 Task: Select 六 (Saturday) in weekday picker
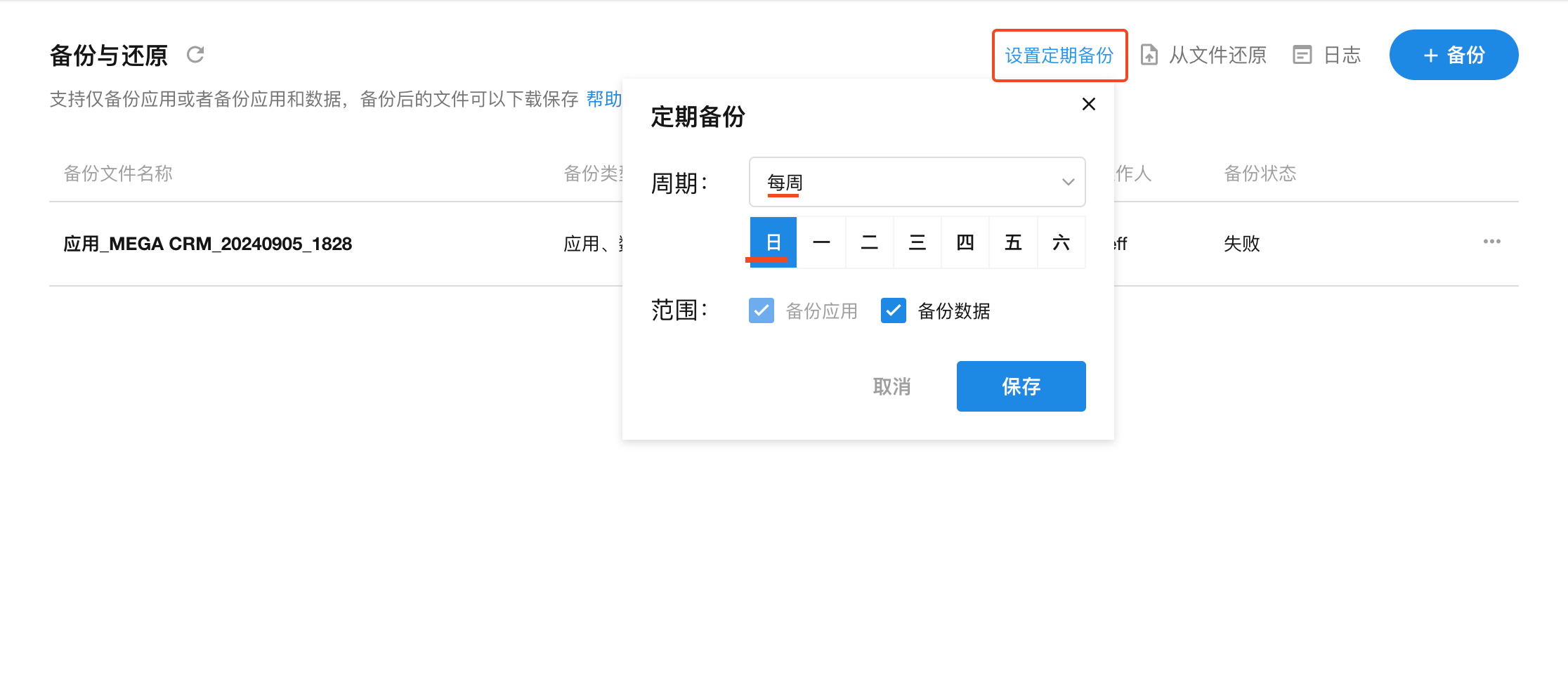[x=1061, y=242]
